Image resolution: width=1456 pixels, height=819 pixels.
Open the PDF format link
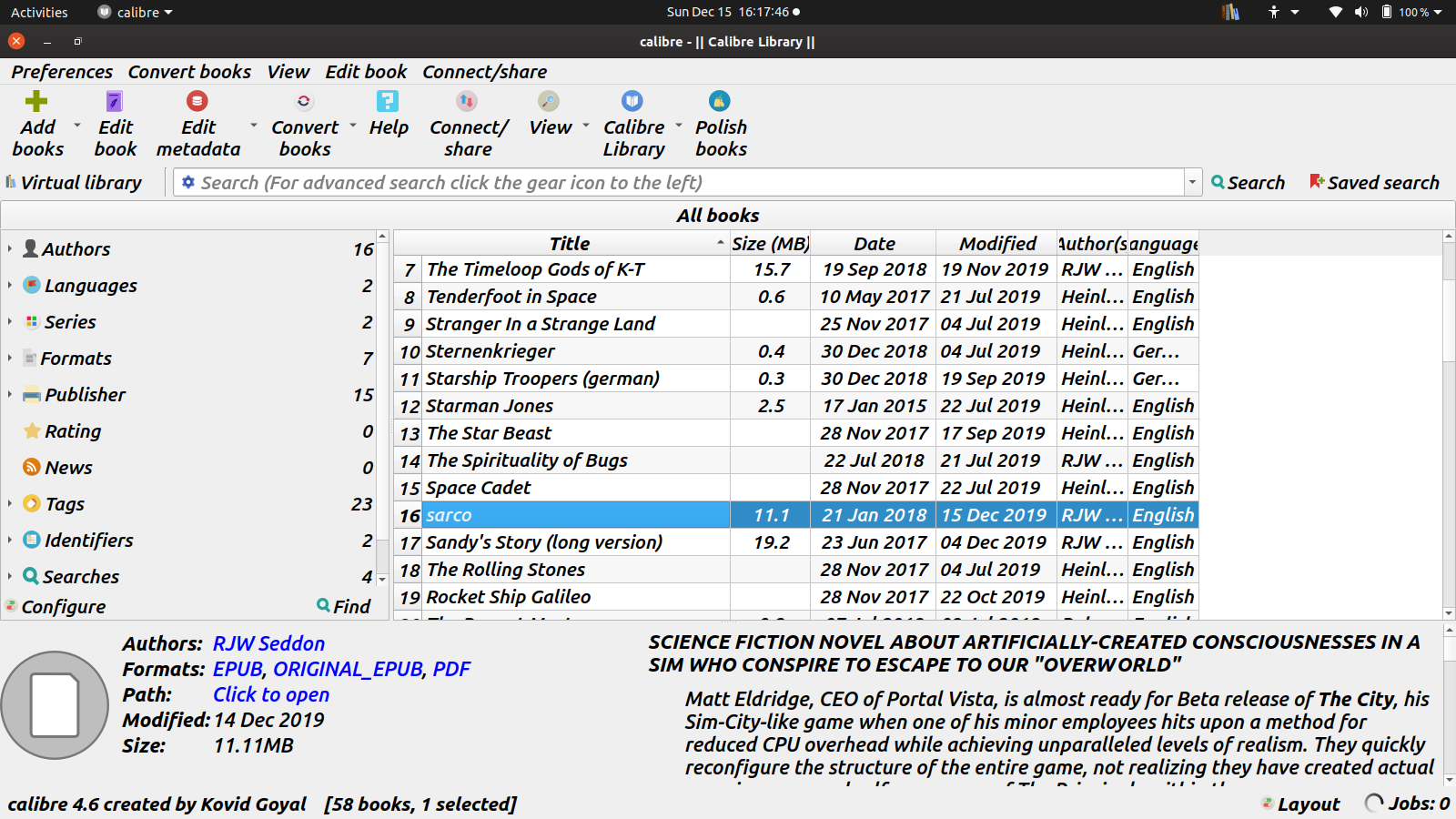tap(451, 669)
